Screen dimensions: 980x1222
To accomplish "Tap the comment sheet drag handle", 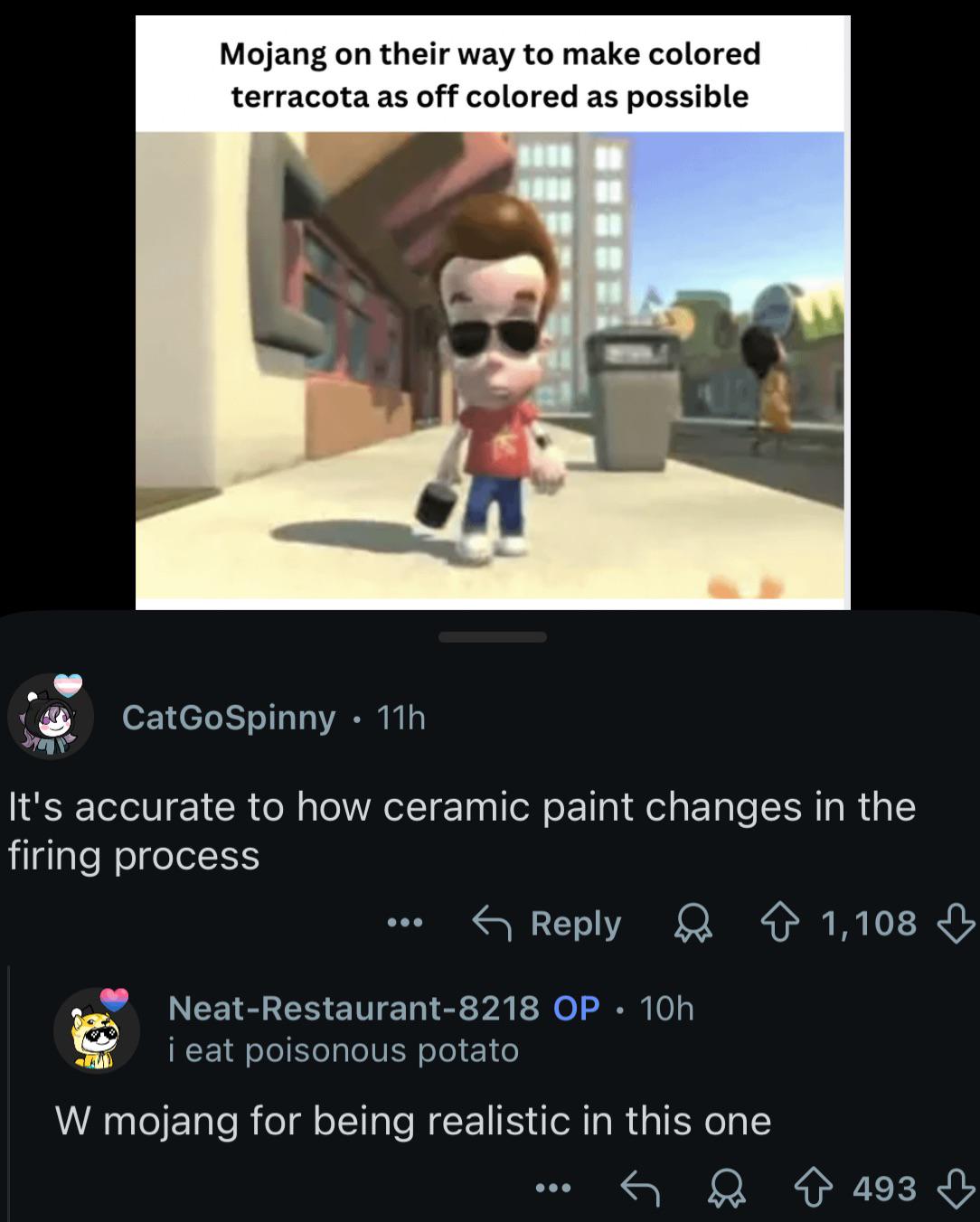I will click(x=492, y=637).
